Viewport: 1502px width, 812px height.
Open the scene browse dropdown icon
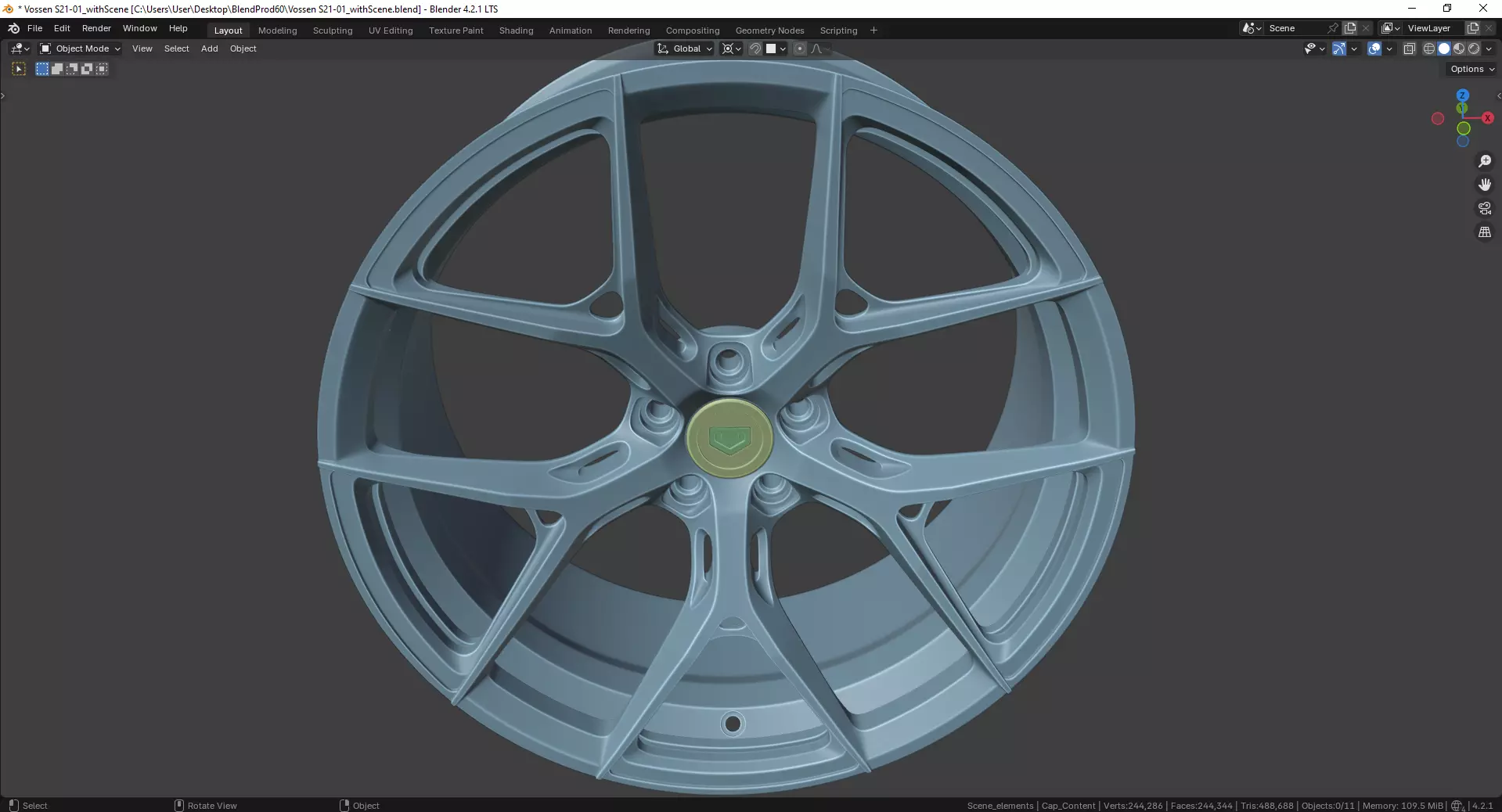click(1252, 28)
